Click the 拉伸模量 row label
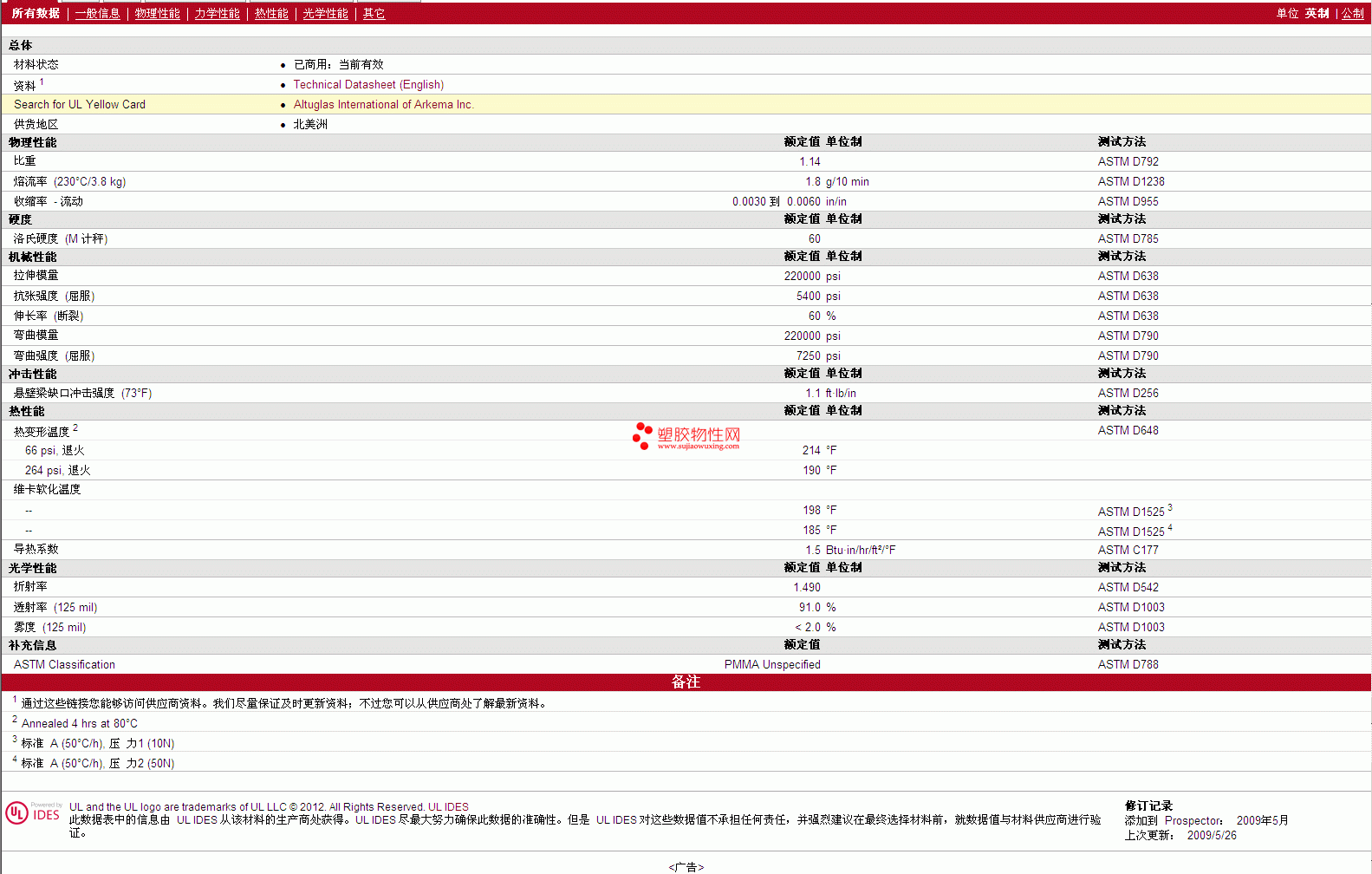 pyautogui.click(x=36, y=276)
